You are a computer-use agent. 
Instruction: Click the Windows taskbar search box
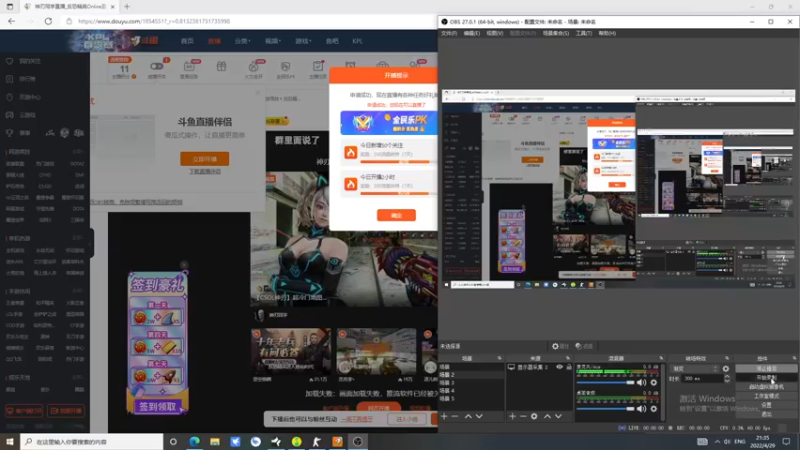pos(92,441)
